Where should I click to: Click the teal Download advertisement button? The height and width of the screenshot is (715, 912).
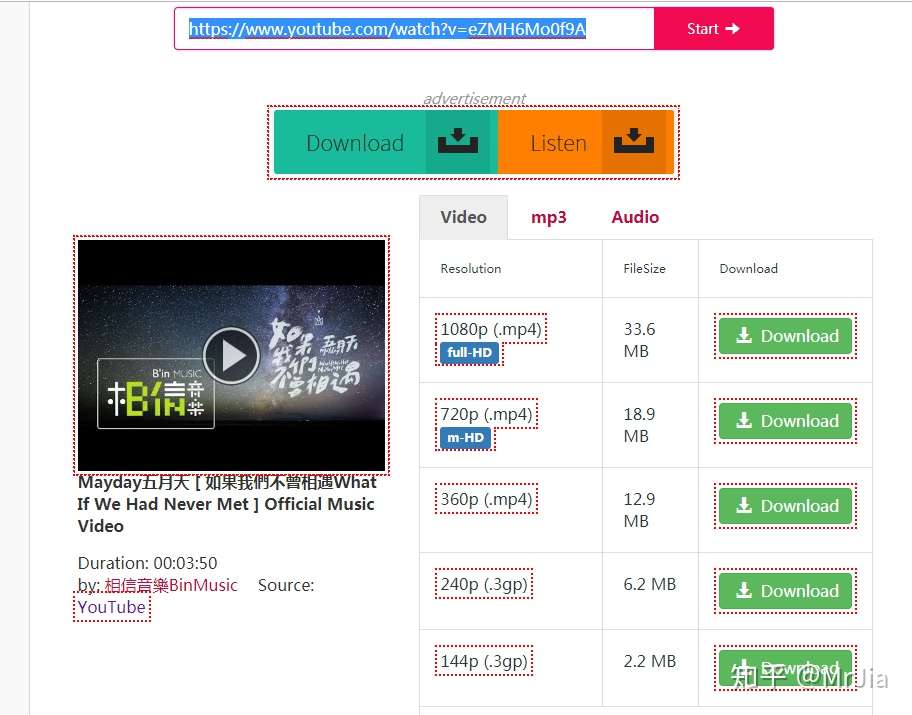pos(357,143)
